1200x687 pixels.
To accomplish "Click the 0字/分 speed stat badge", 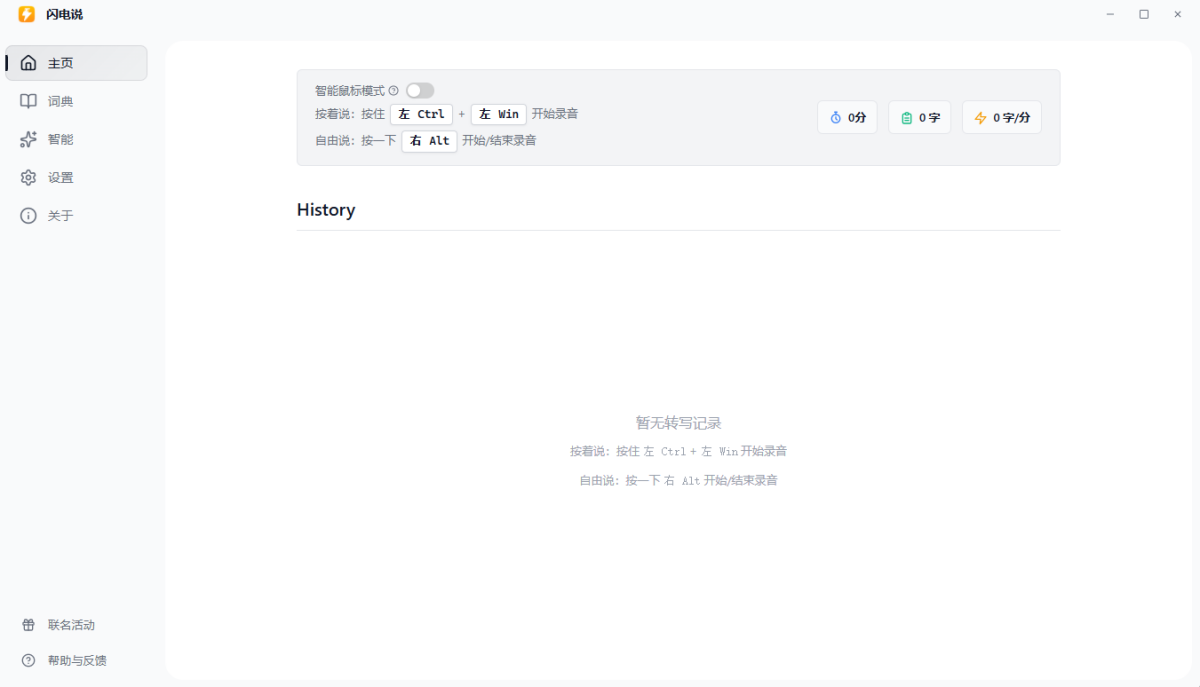I will [1001, 118].
